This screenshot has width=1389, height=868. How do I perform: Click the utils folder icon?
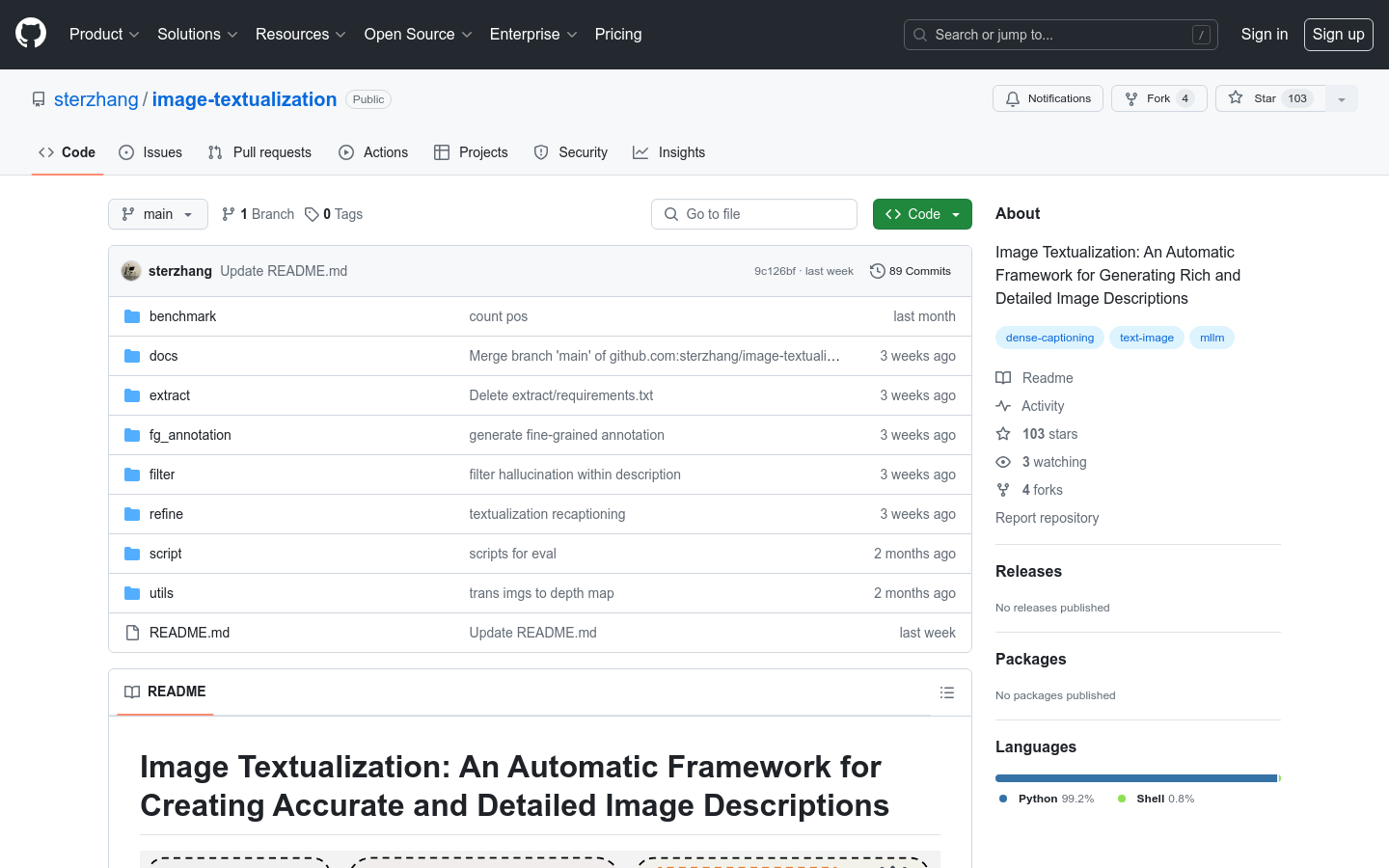(x=132, y=593)
